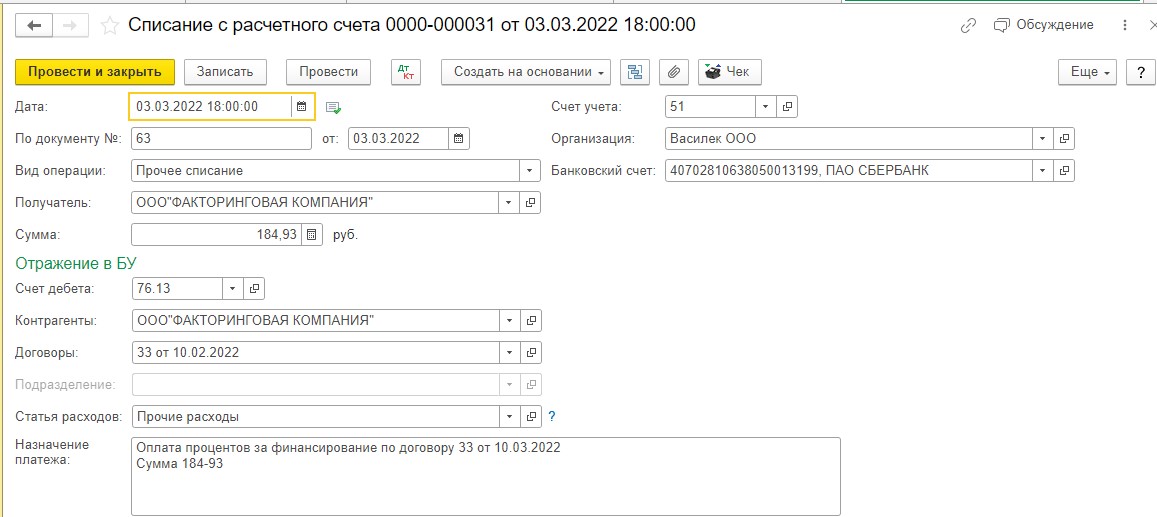Click the link chain icon
The width and height of the screenshot is (1157, 517).
(968, 26)
